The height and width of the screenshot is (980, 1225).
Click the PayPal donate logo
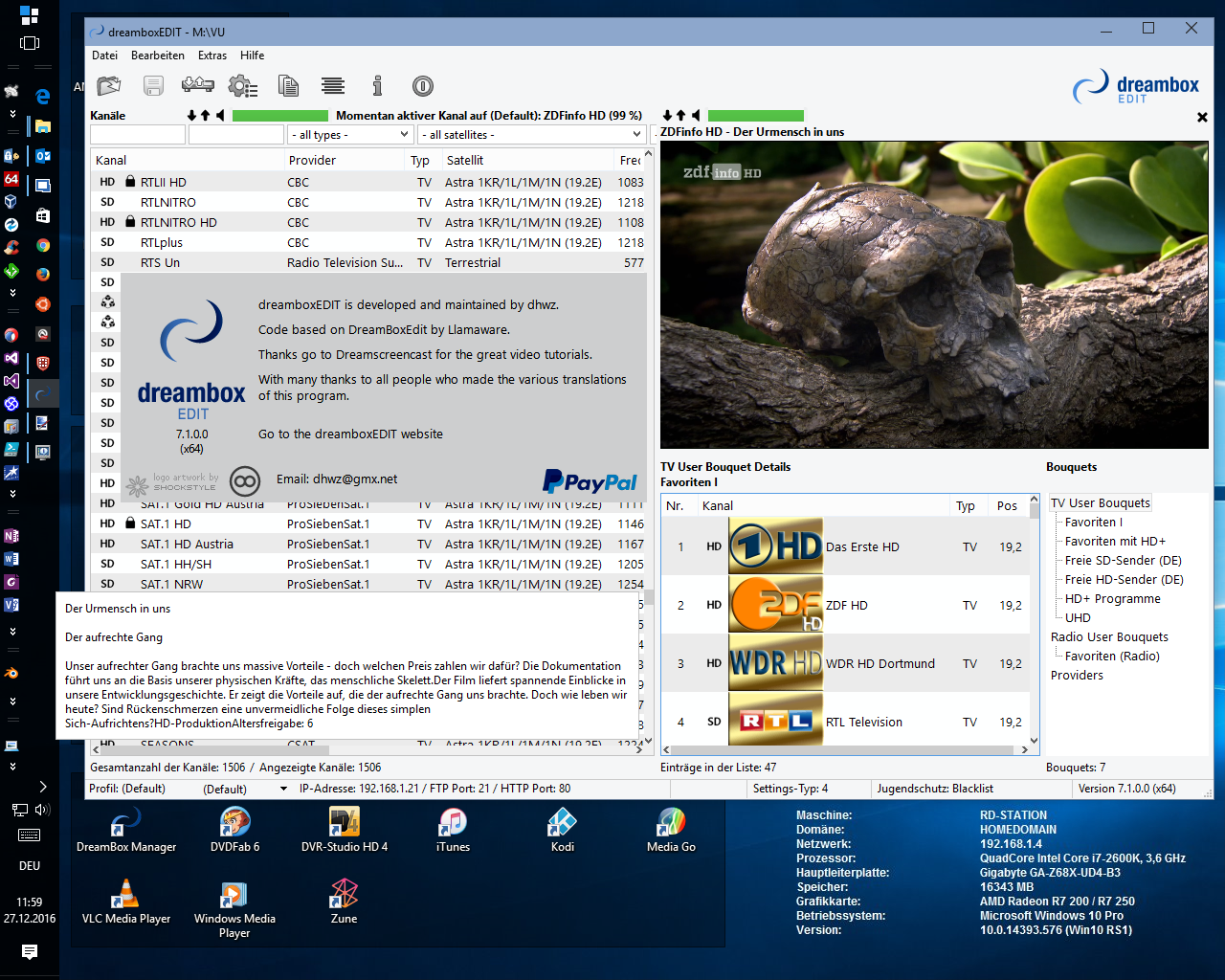[590, 481]
